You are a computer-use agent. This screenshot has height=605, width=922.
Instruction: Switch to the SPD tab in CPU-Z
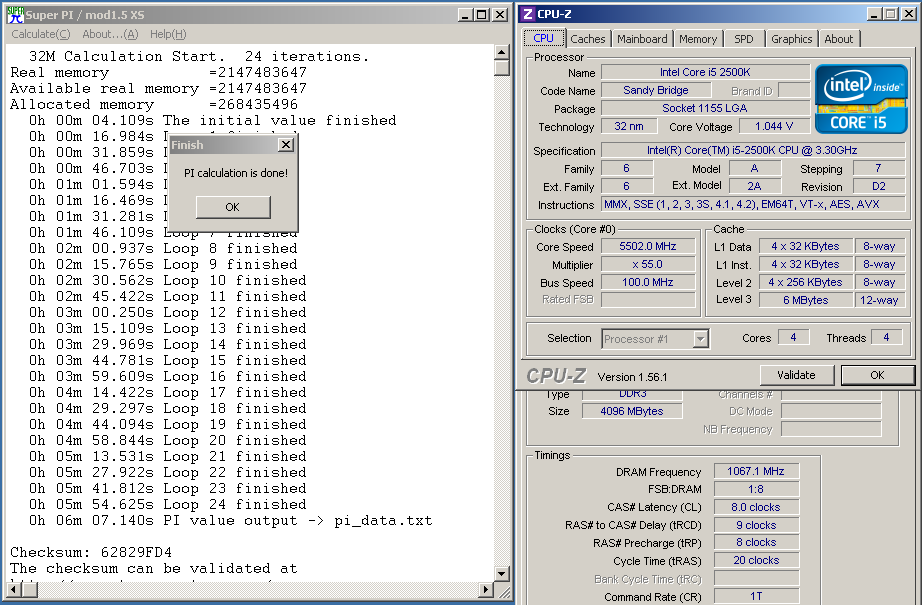(x=744, y=39)
